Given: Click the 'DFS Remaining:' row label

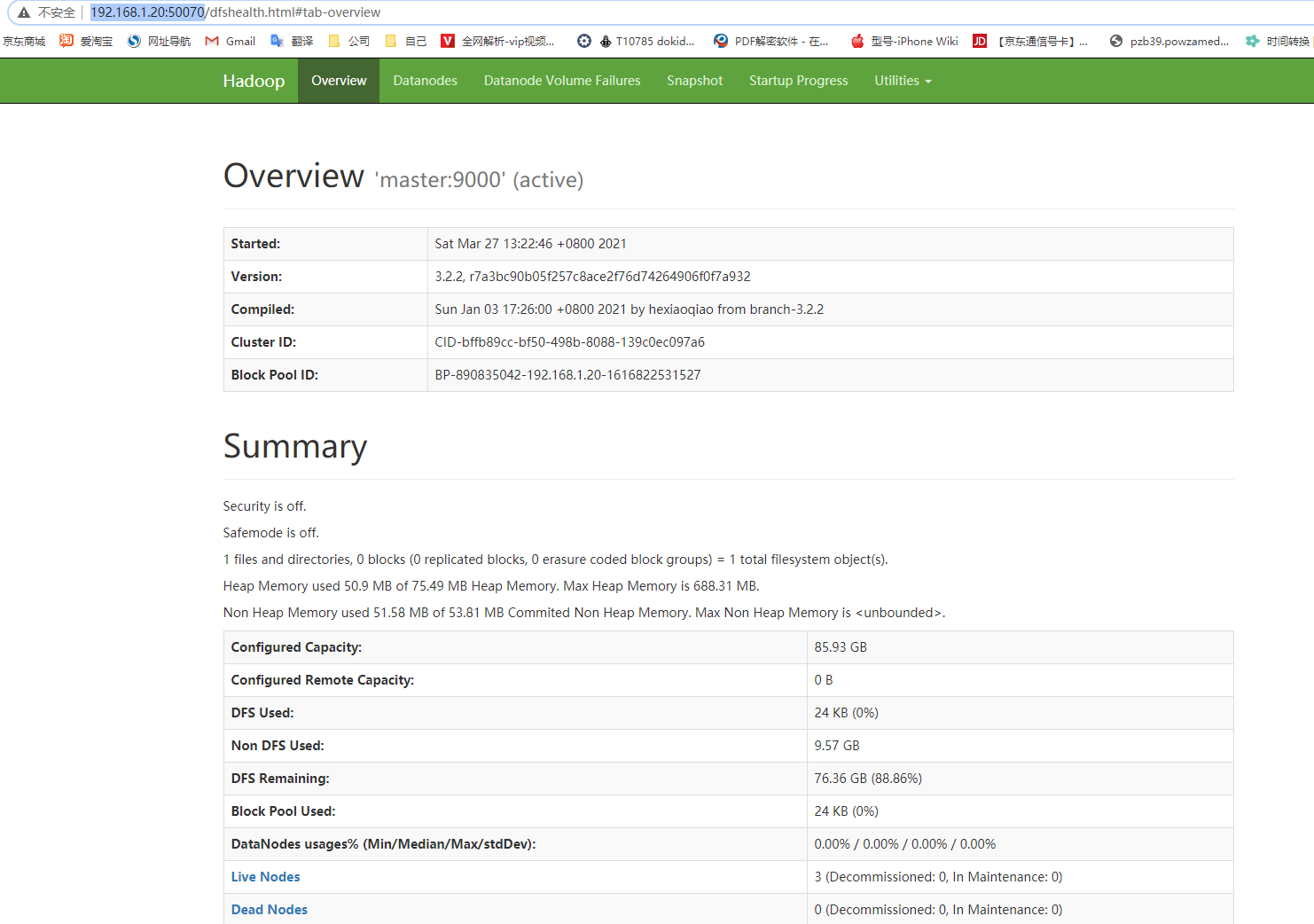Looking at the screenshot, I should tap(280, 779).
